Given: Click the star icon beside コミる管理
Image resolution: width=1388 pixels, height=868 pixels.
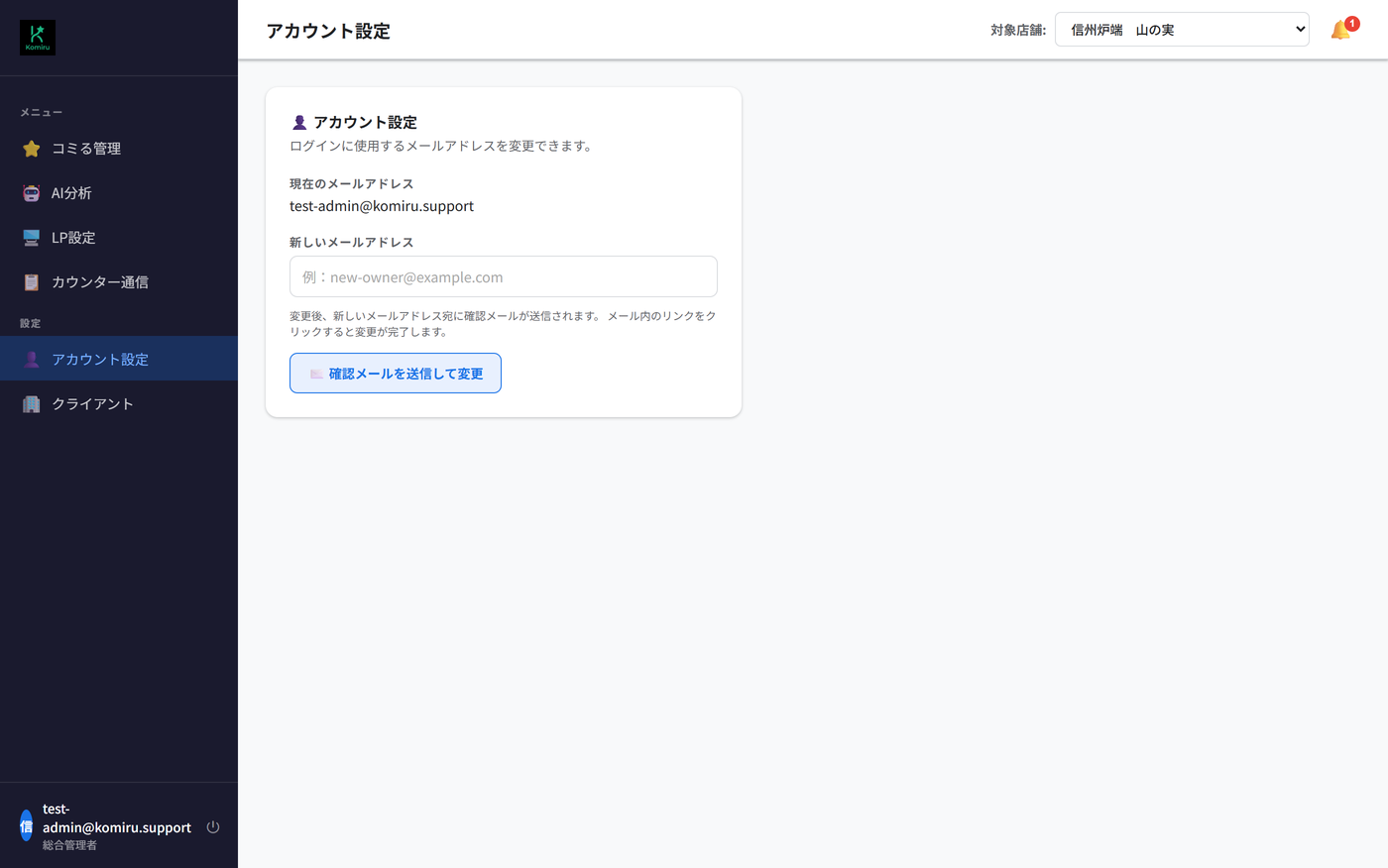Looking at the screenshot, I should [32, 149].
